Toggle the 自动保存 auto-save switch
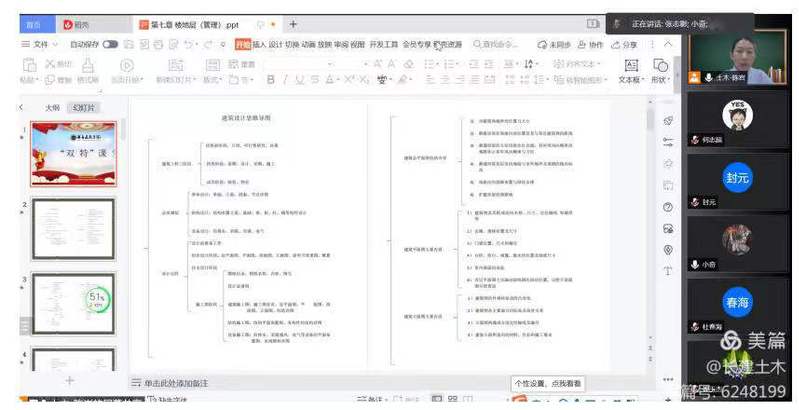The width and height of the screenshot is (799, 410). click(x=110, y=45)
